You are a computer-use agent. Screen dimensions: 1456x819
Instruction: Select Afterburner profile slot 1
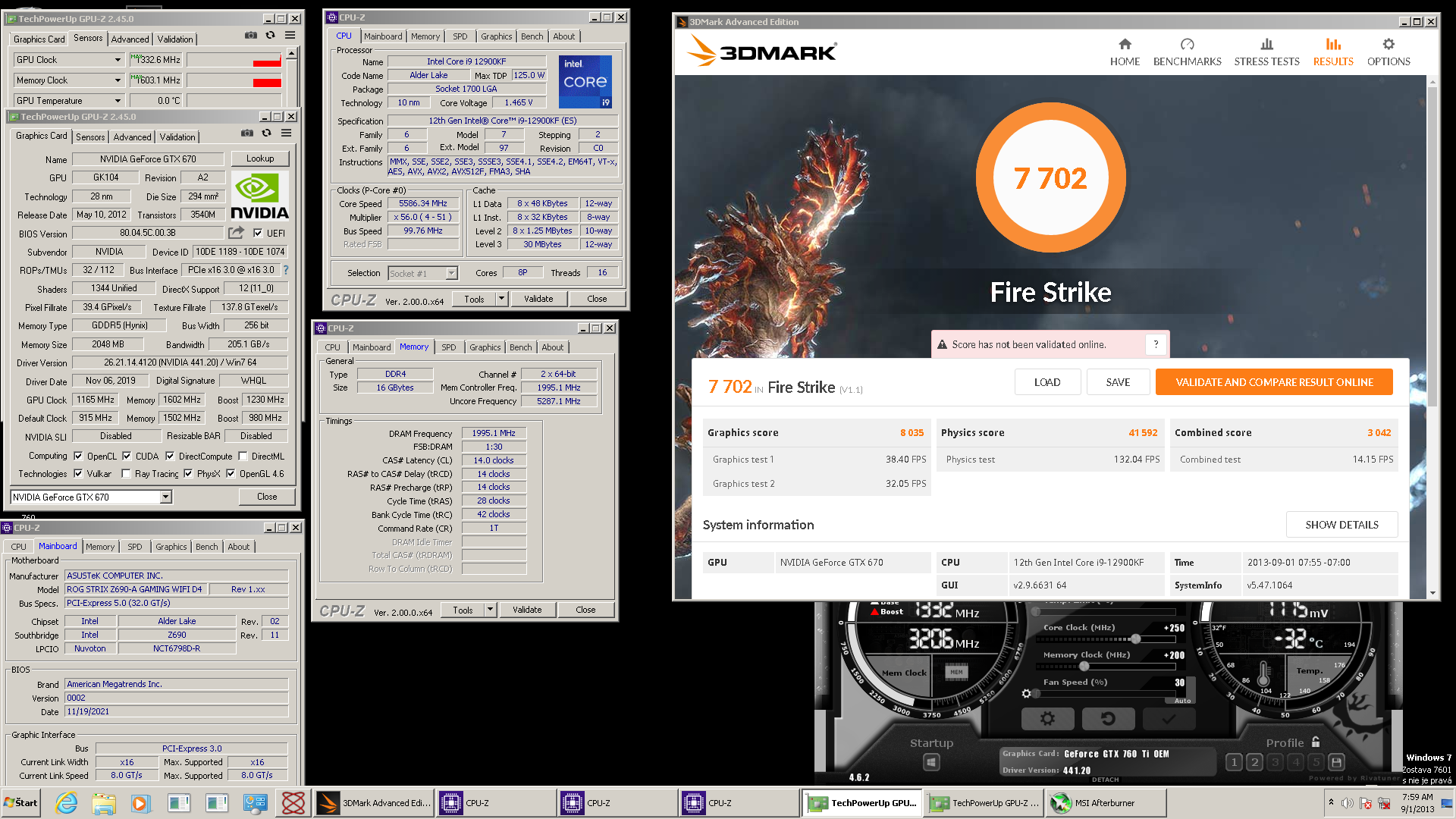(1234, 762)
